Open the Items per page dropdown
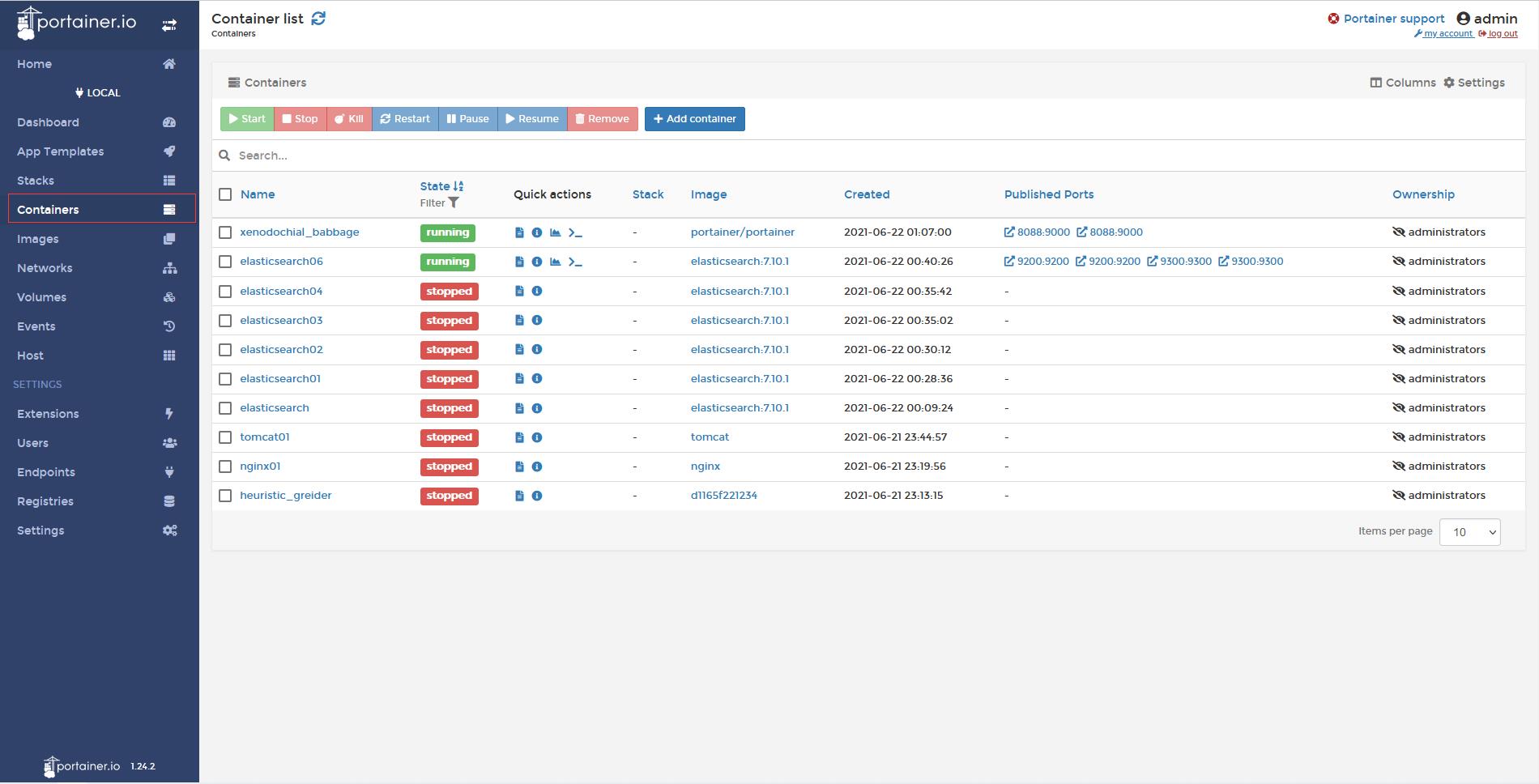This screenshot has height=784, width=1539. click(x=1469, y=532)
